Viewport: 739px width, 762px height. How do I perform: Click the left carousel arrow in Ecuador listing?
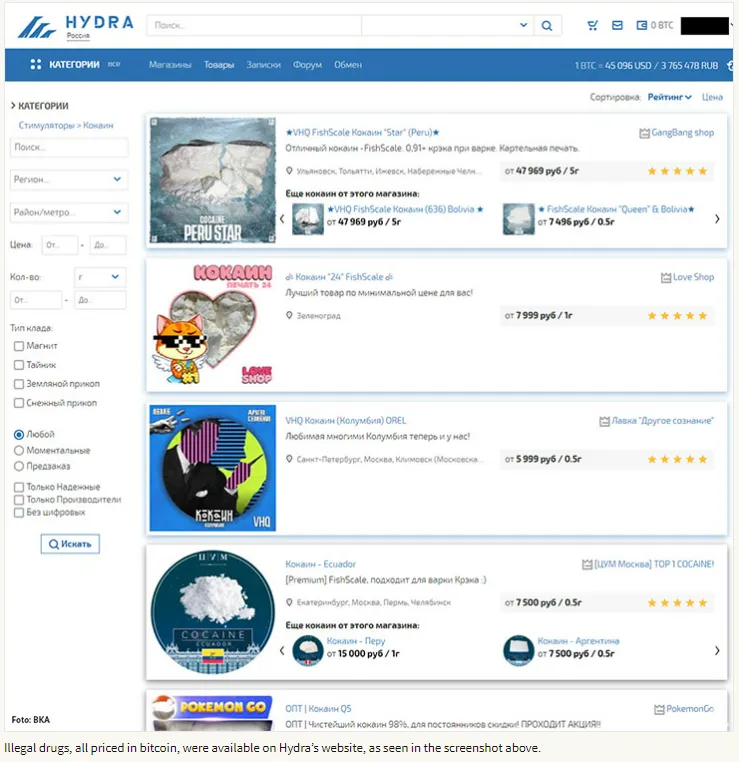[x=282, y=651]
